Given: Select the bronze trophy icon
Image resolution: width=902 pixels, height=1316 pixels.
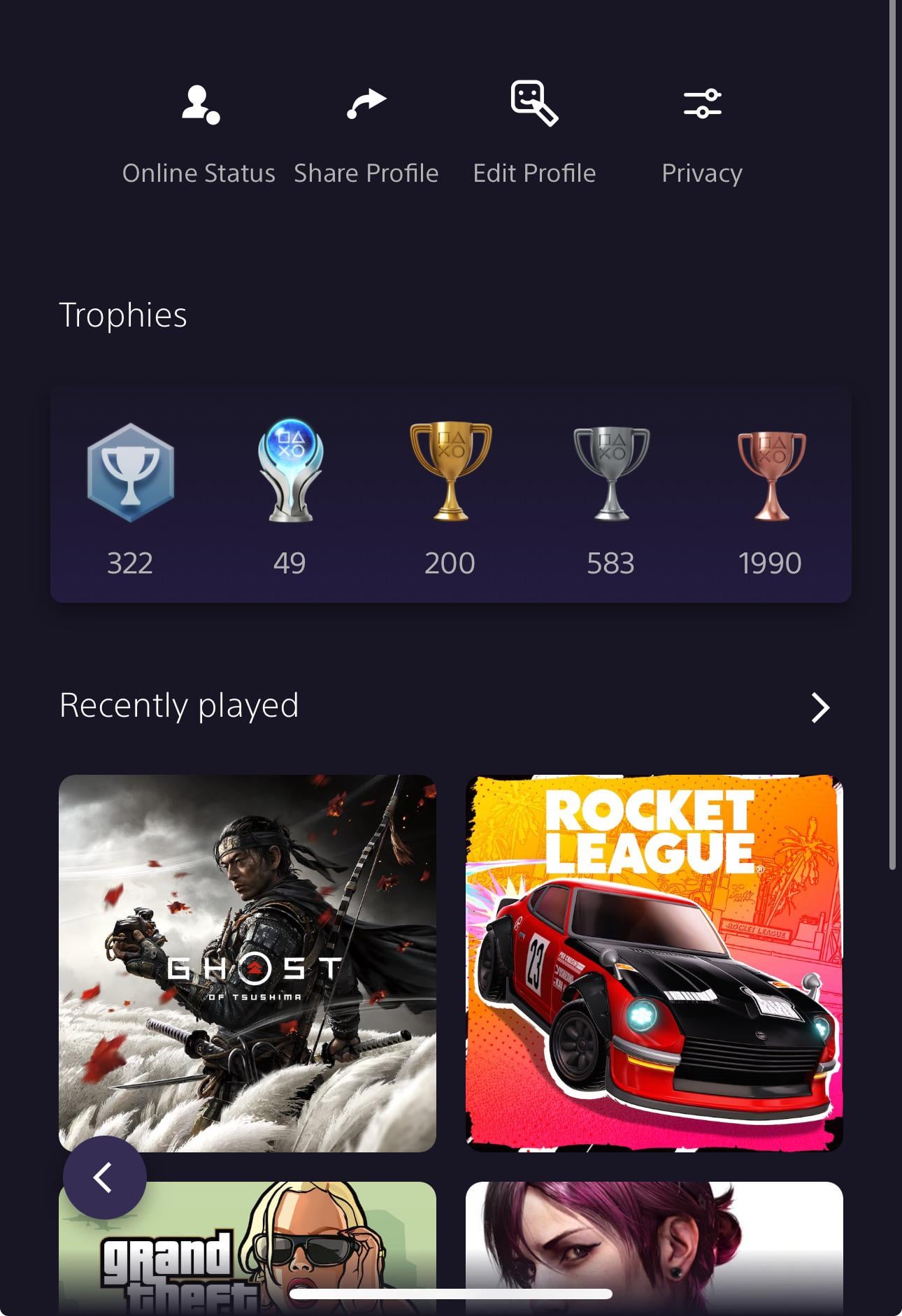Looking at the screenshot, I should (x=771, y=475).
